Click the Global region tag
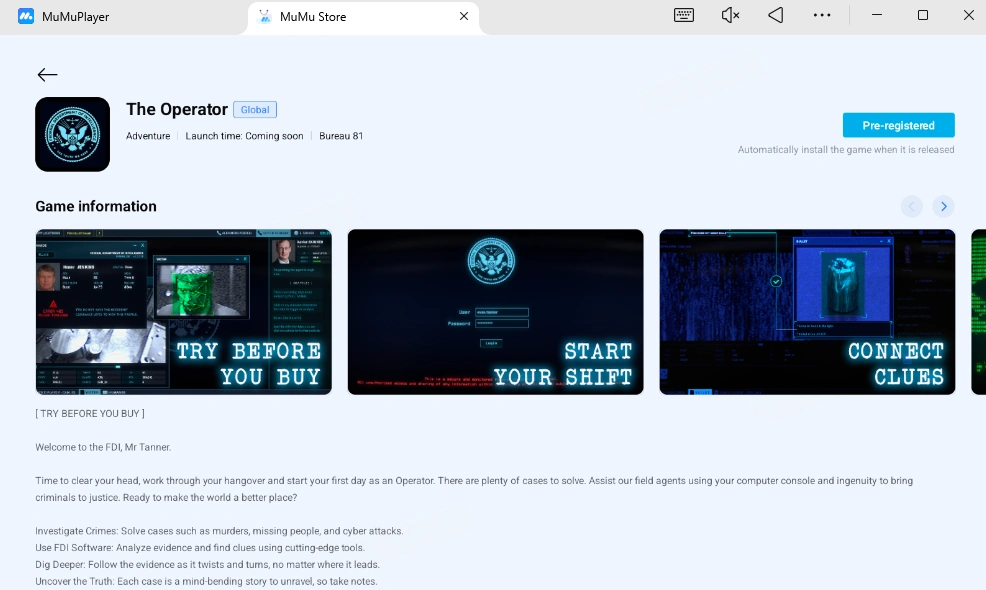 click(255, 109)
